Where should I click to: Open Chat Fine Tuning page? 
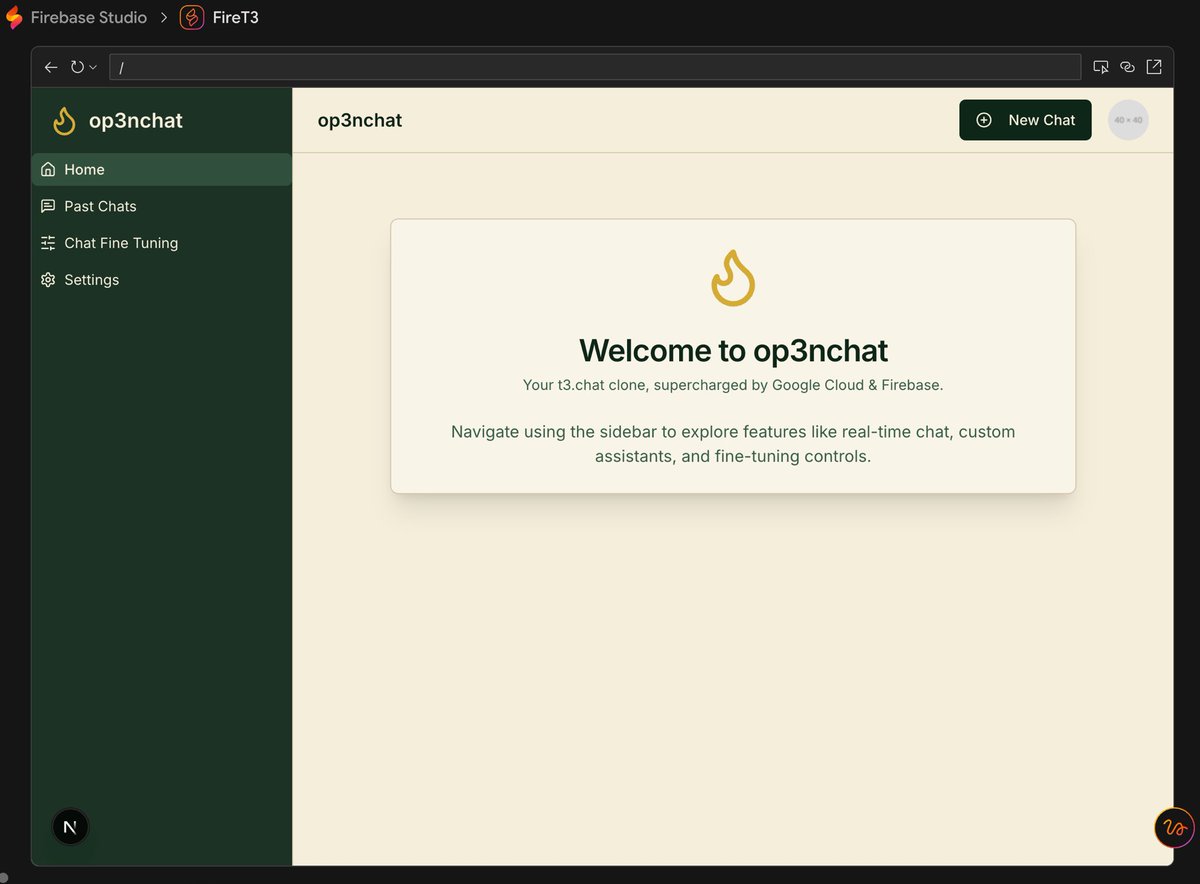[x=162, y=243]
